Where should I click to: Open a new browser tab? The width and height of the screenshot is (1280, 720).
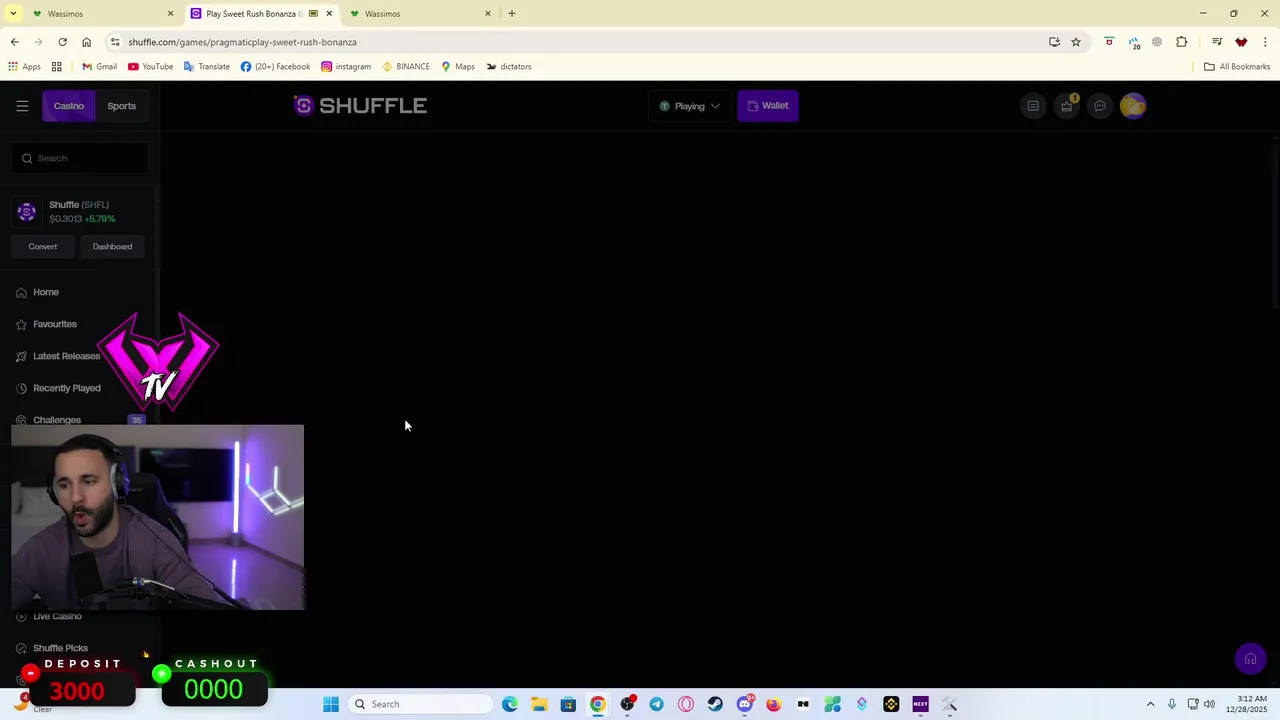click(x=512, y=13)
